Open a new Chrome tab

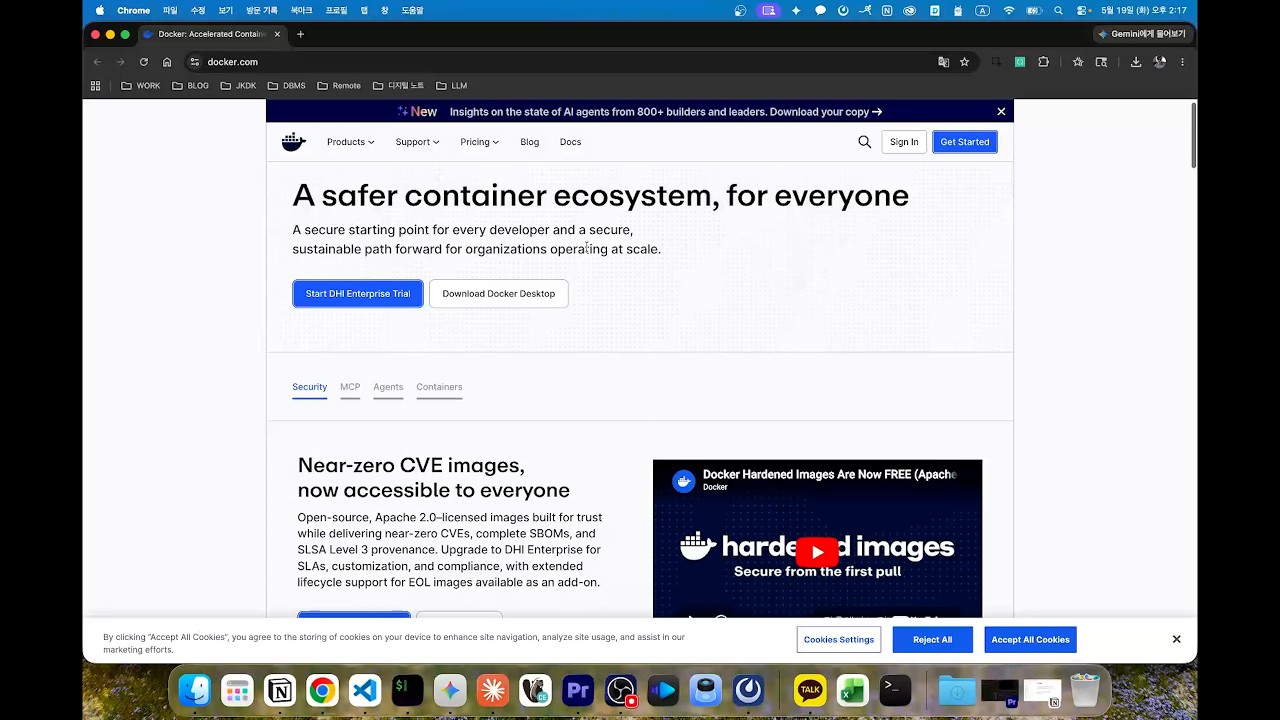click(x=300, y=34)
